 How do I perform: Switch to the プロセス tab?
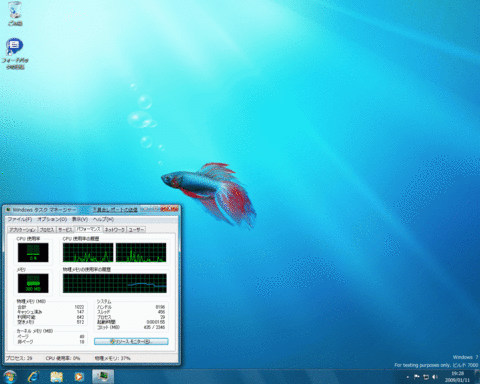(x=47, y=230)
